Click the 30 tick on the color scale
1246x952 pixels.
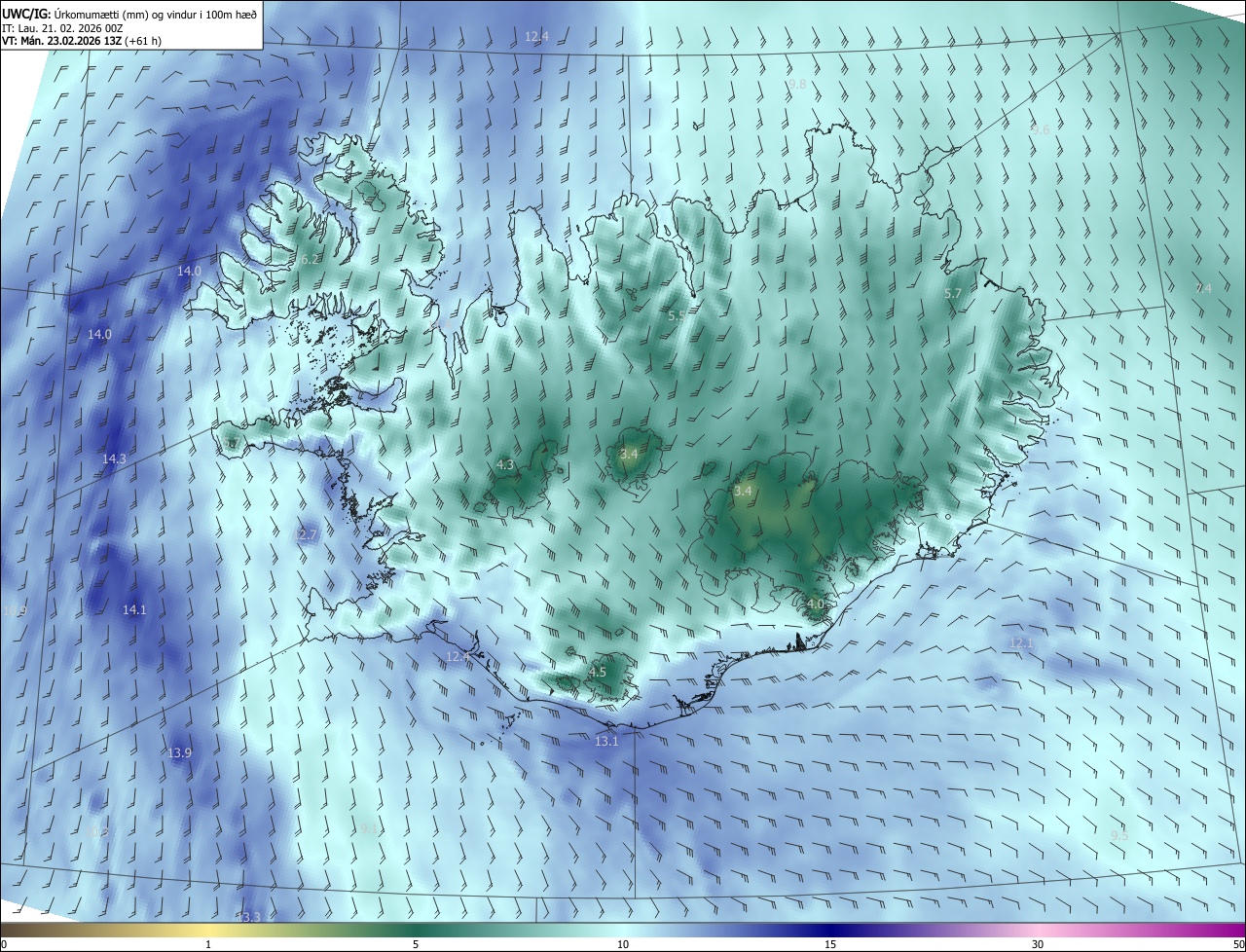point(1038,944)
